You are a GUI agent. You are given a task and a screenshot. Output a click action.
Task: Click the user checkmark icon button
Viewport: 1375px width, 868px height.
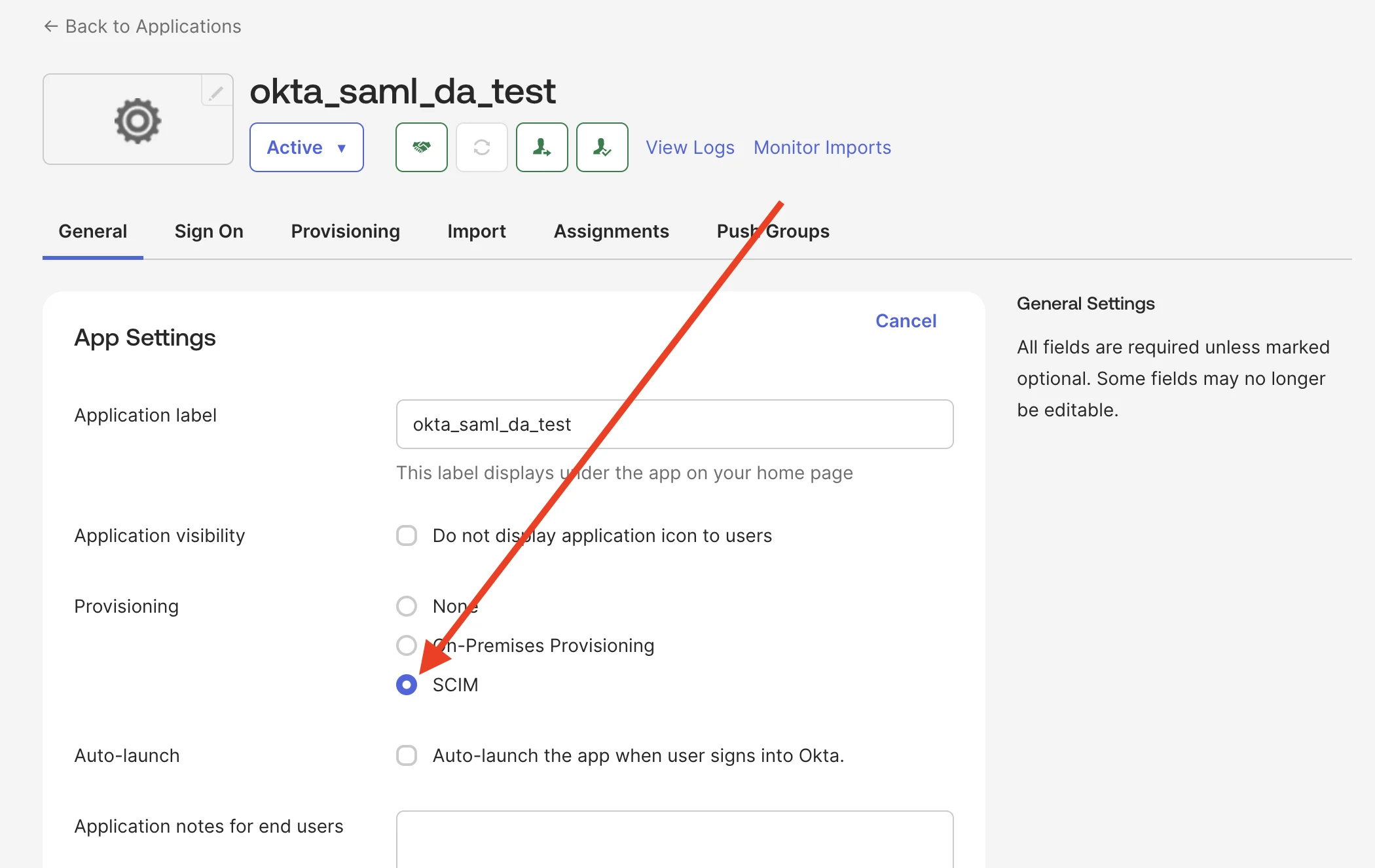click(x=602, y=147)
